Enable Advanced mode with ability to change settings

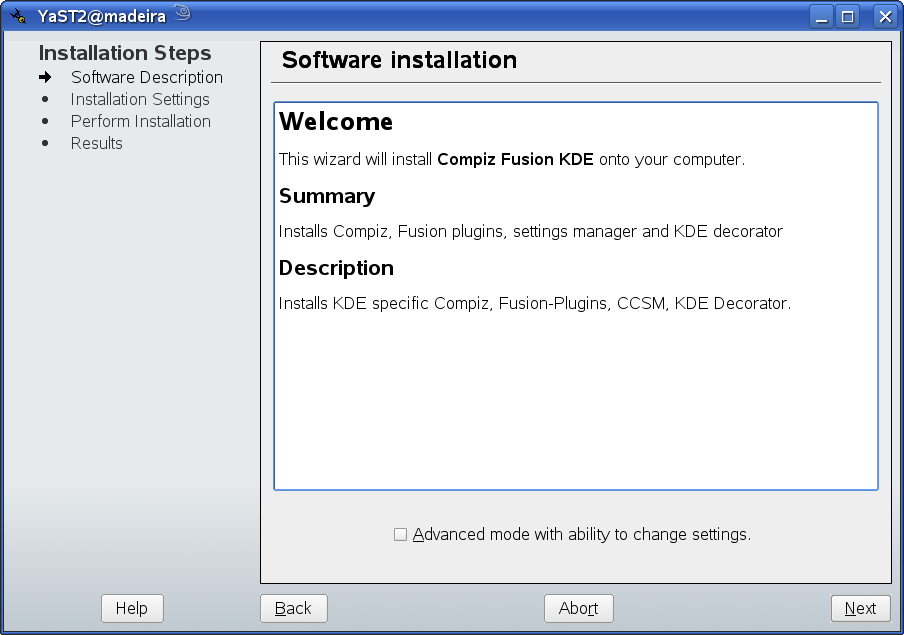400,535
